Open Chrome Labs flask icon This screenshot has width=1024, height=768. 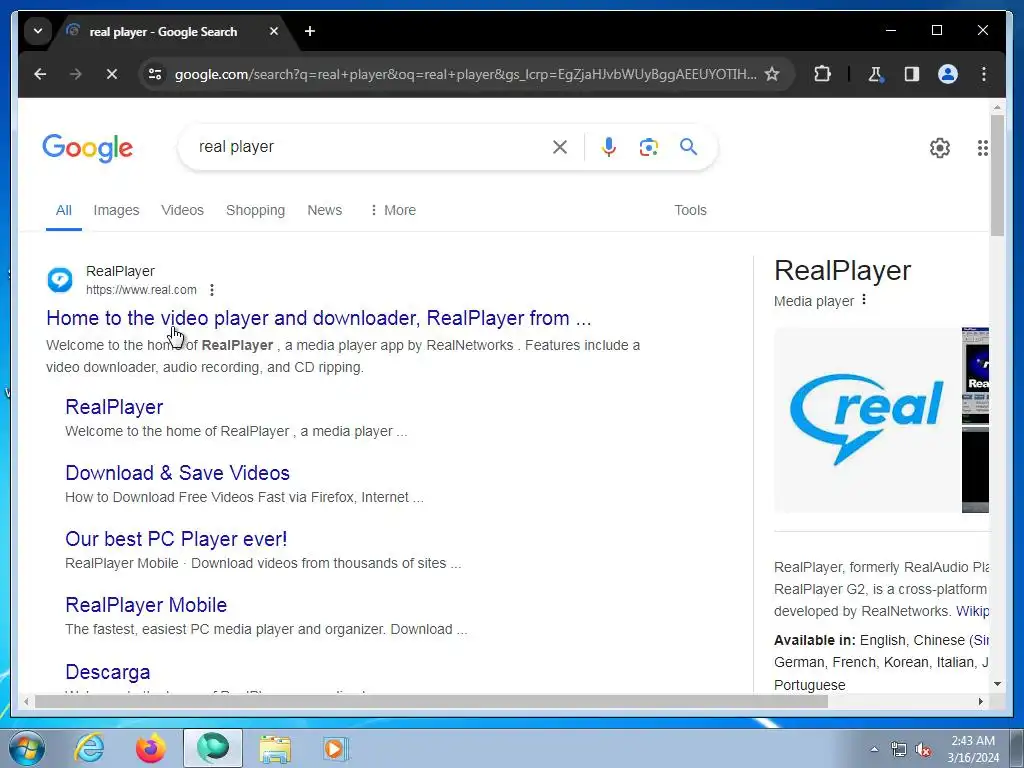tap(875, 74)
